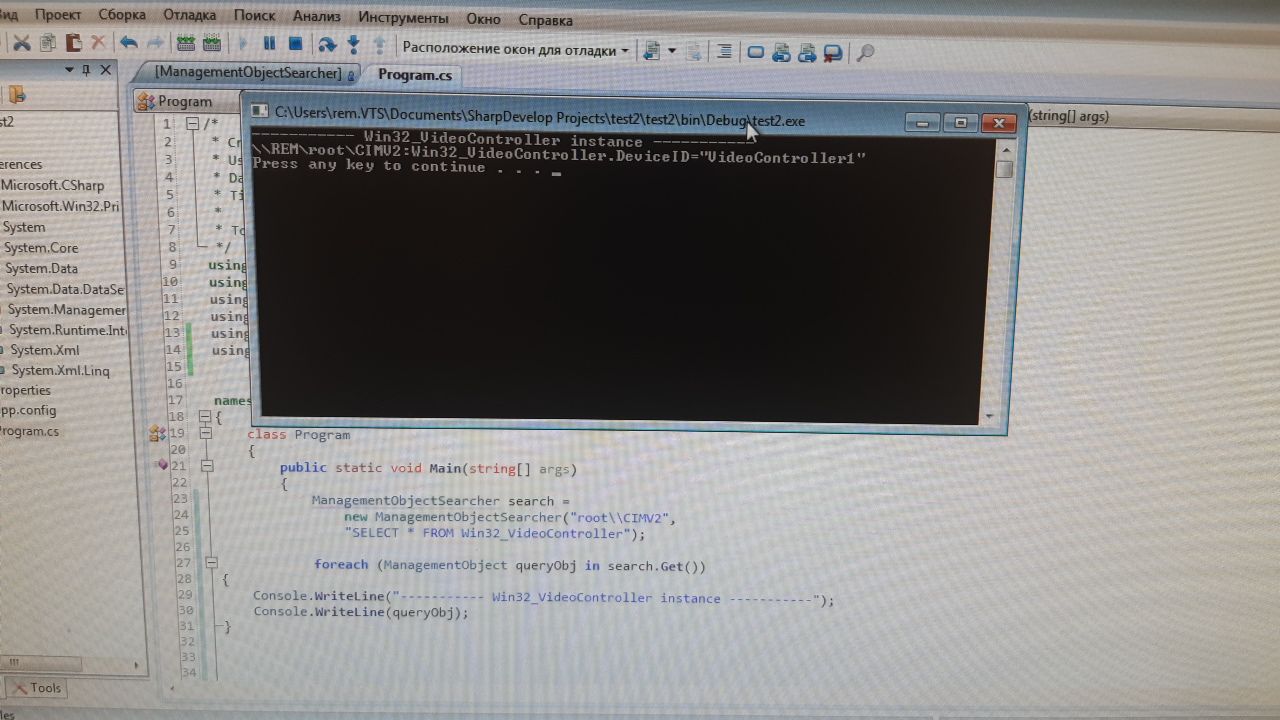Select the System reference in project tree

(24, 227)
